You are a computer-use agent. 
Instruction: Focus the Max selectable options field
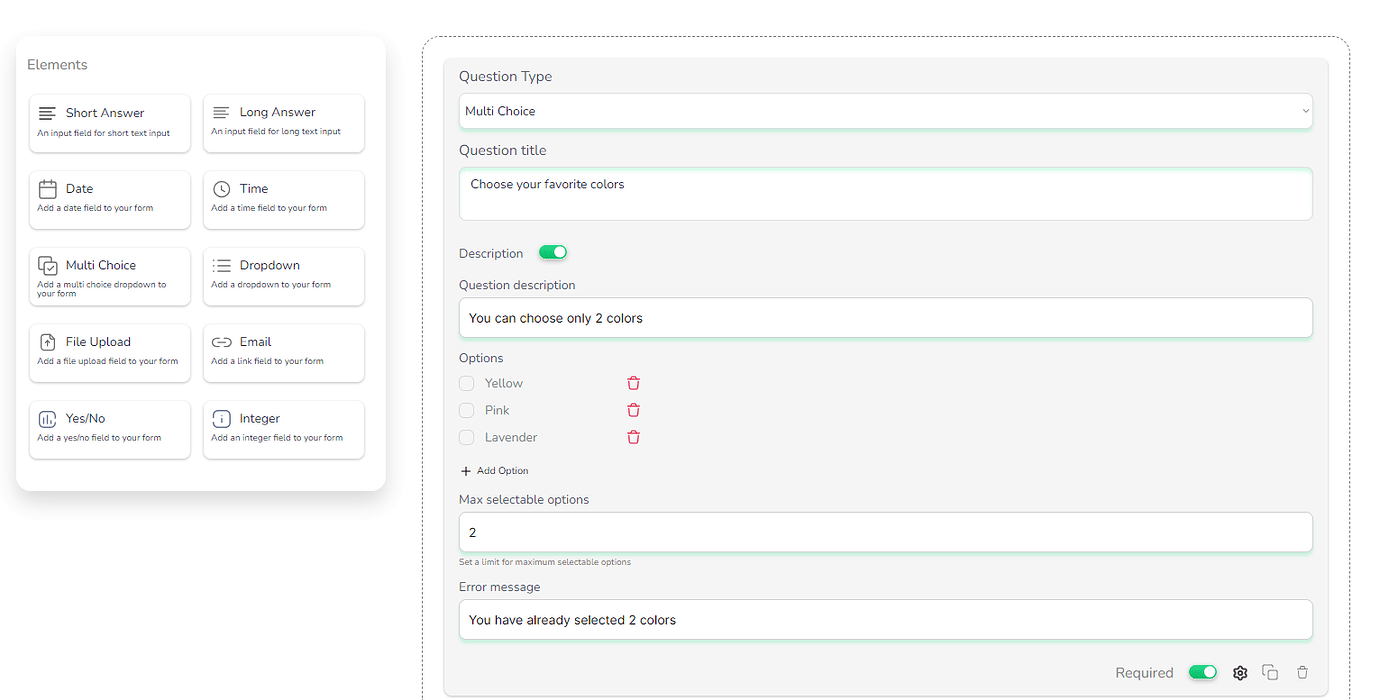point(885,533)
